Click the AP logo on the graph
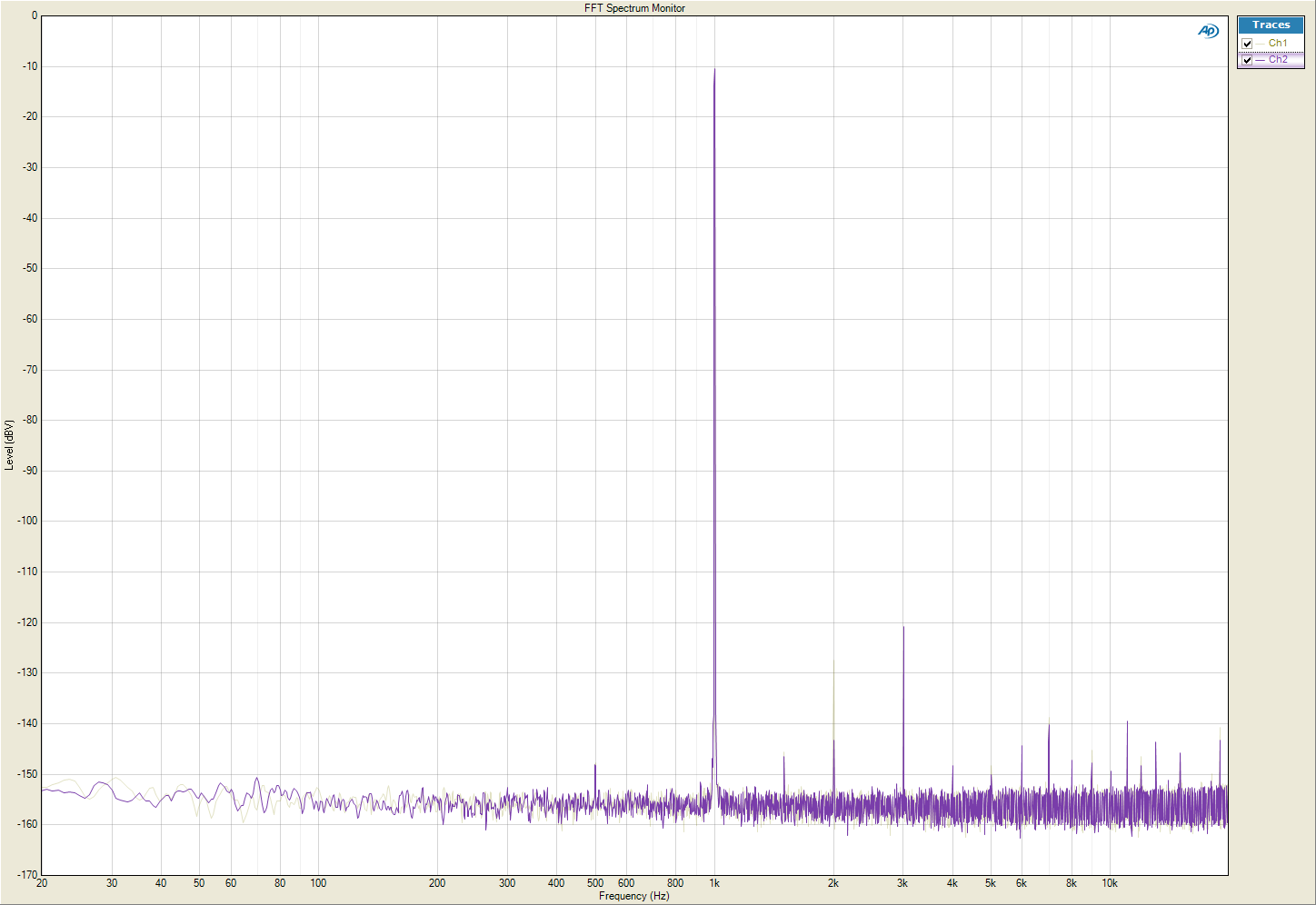Viewport: 1316px width, 905px height. point(1208,31)
